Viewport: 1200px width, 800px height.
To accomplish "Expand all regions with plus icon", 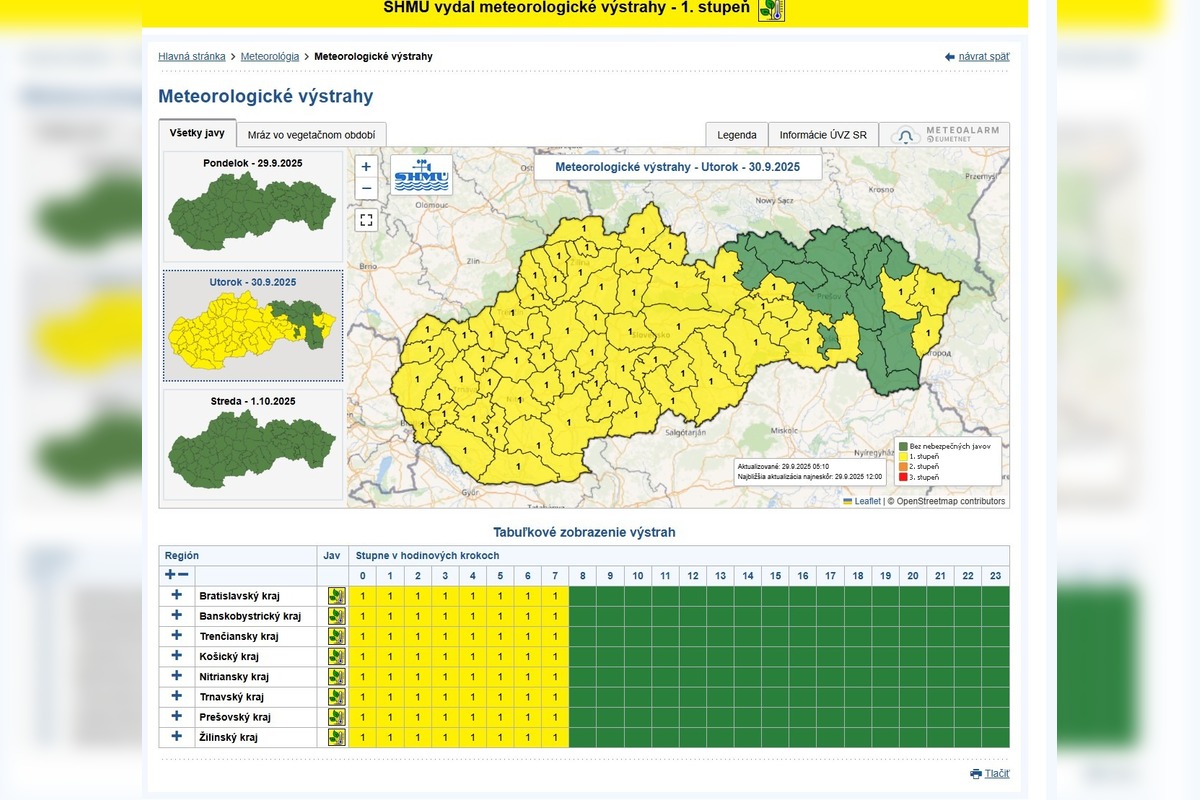I will click(170, 575).
